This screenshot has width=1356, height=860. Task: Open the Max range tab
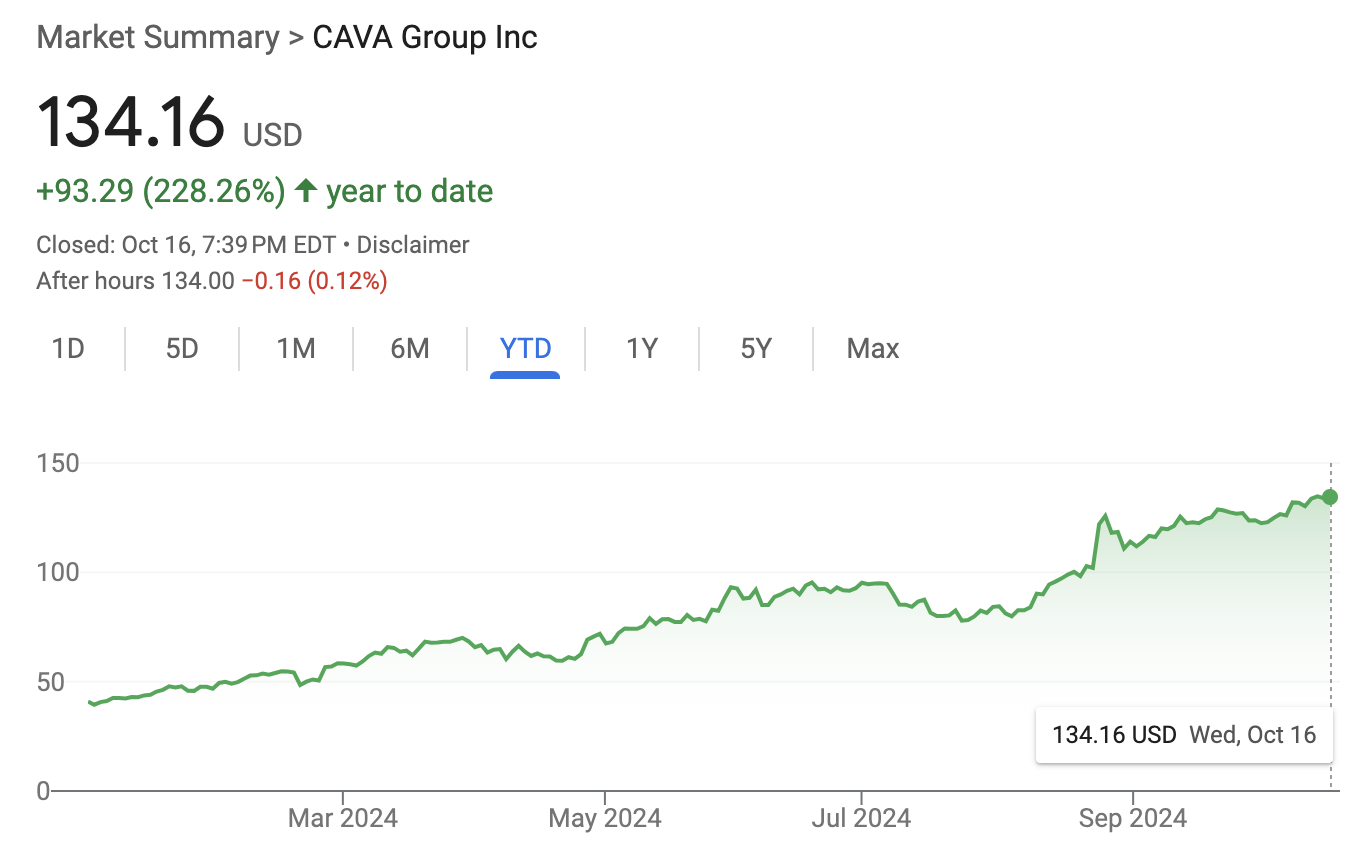point(873,348)
